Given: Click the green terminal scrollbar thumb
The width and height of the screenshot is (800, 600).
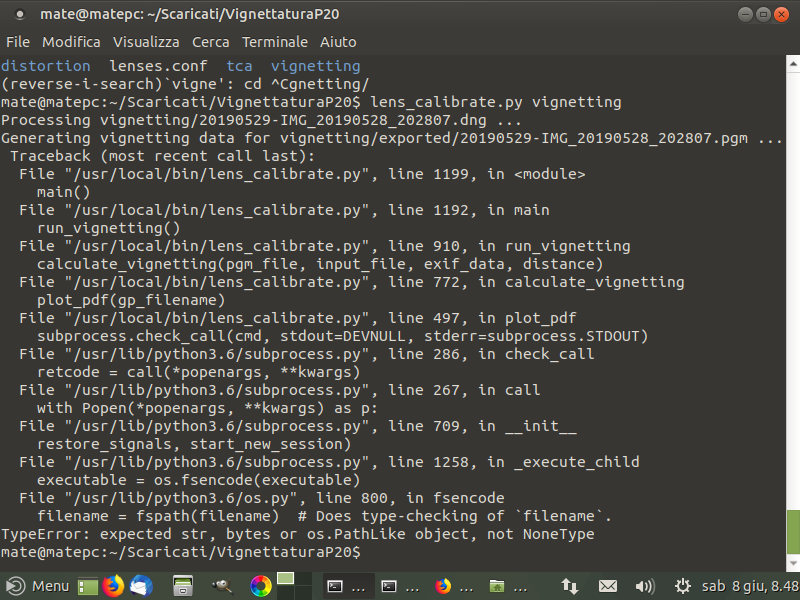Looking at the screenshot, I should (x=793, y=532).
